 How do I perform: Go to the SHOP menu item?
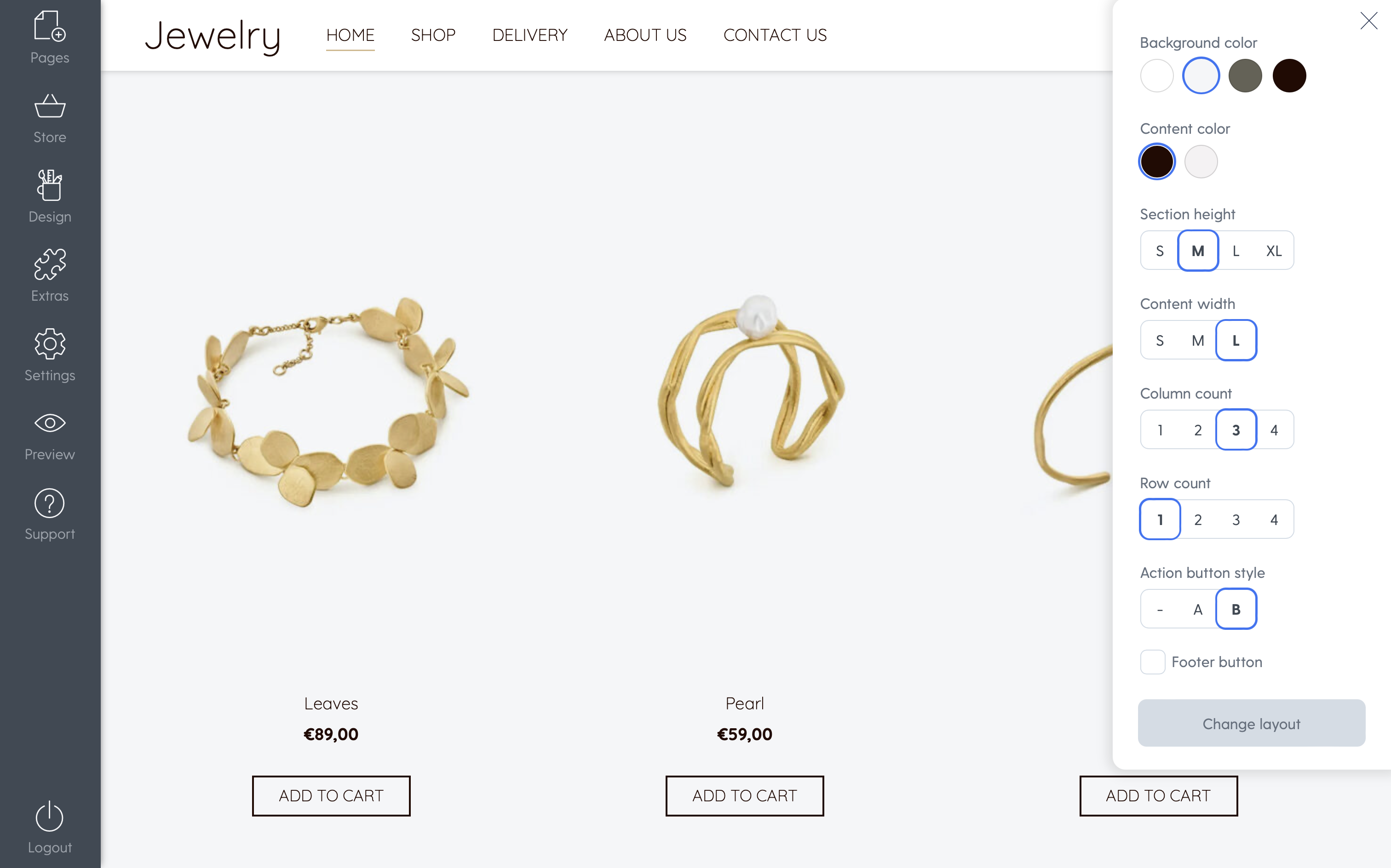click(433, 35)
